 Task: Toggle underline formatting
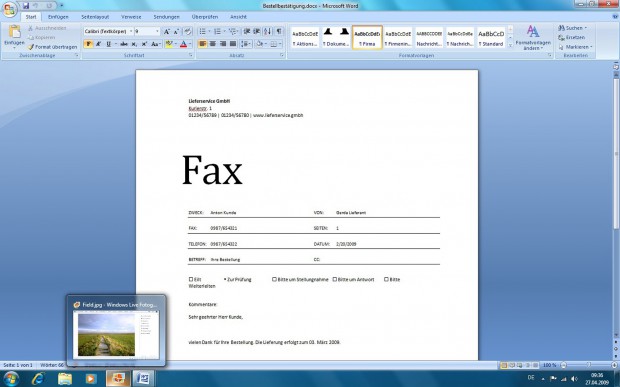point(108,44)
